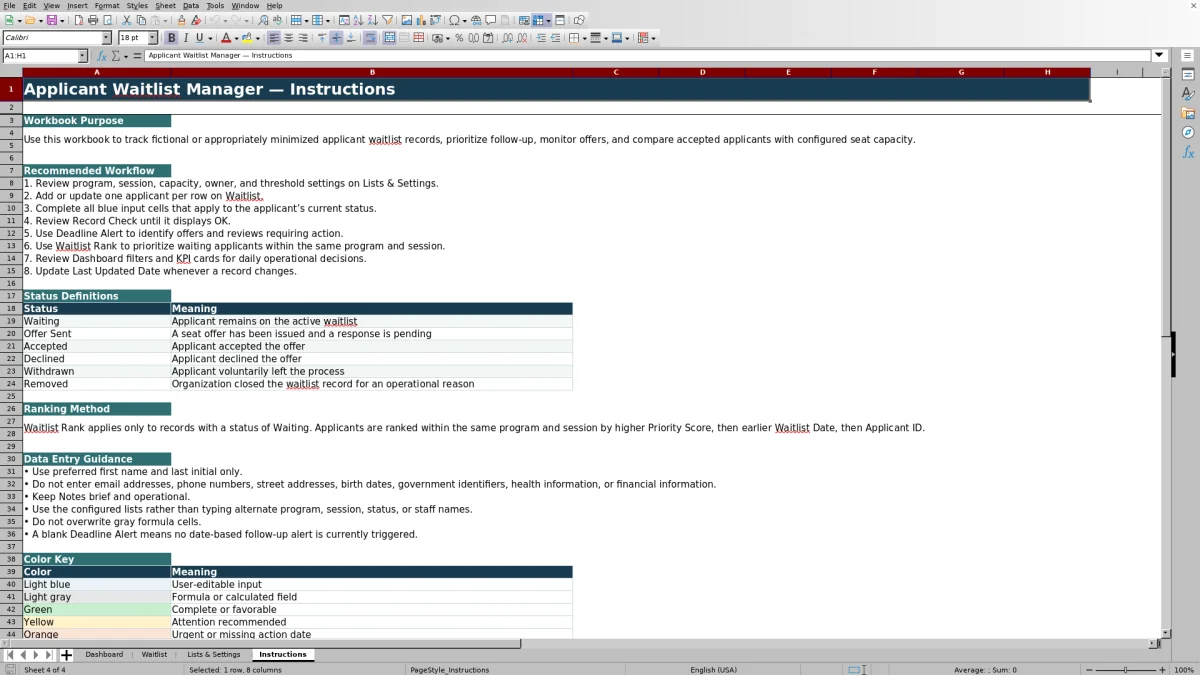Open the Font Size dropdown
Viewport: 1200px width, 675px height.
pos(153,38)
